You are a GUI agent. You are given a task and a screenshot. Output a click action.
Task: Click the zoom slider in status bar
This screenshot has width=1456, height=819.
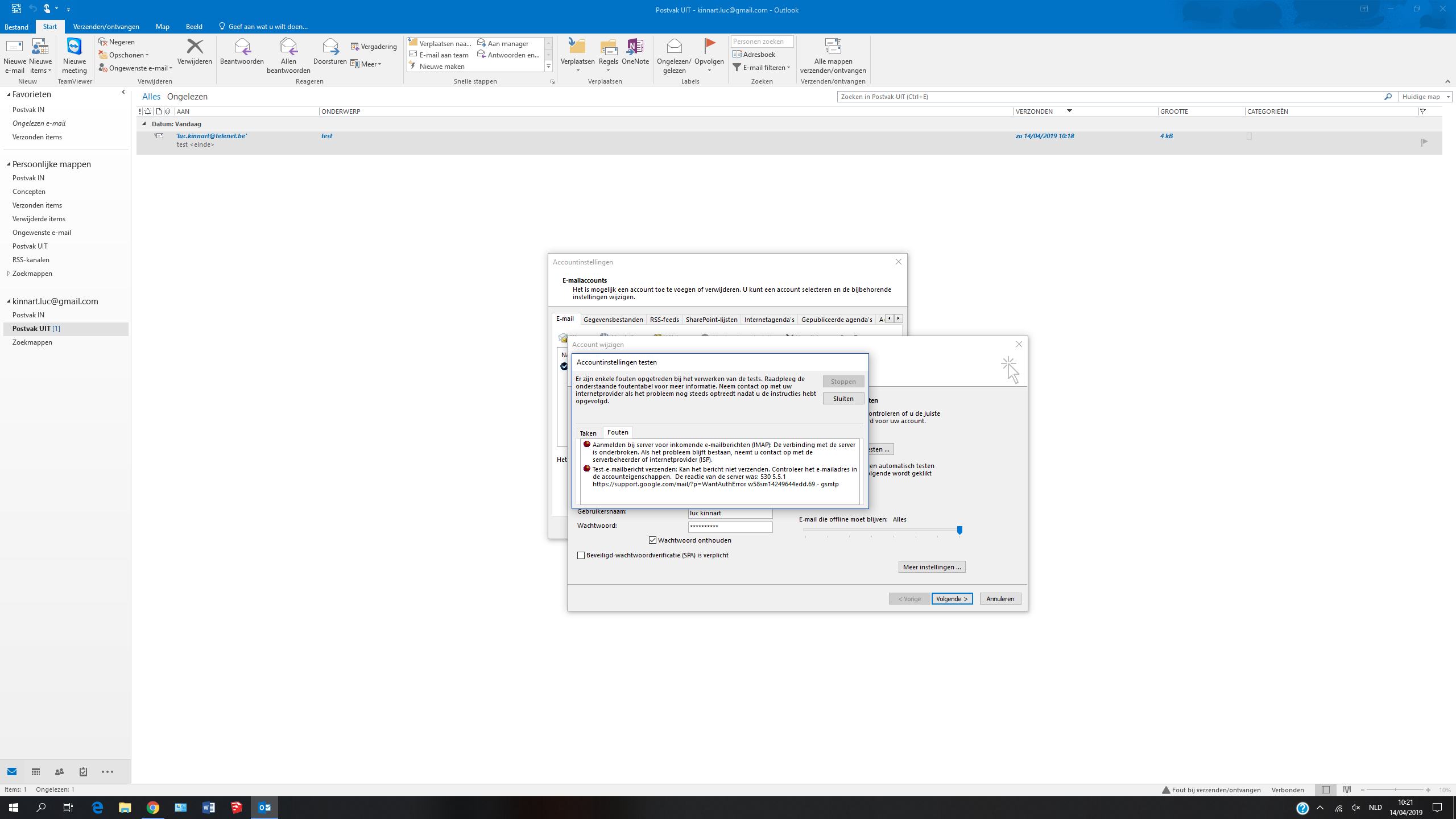(x=1395, y=790)
